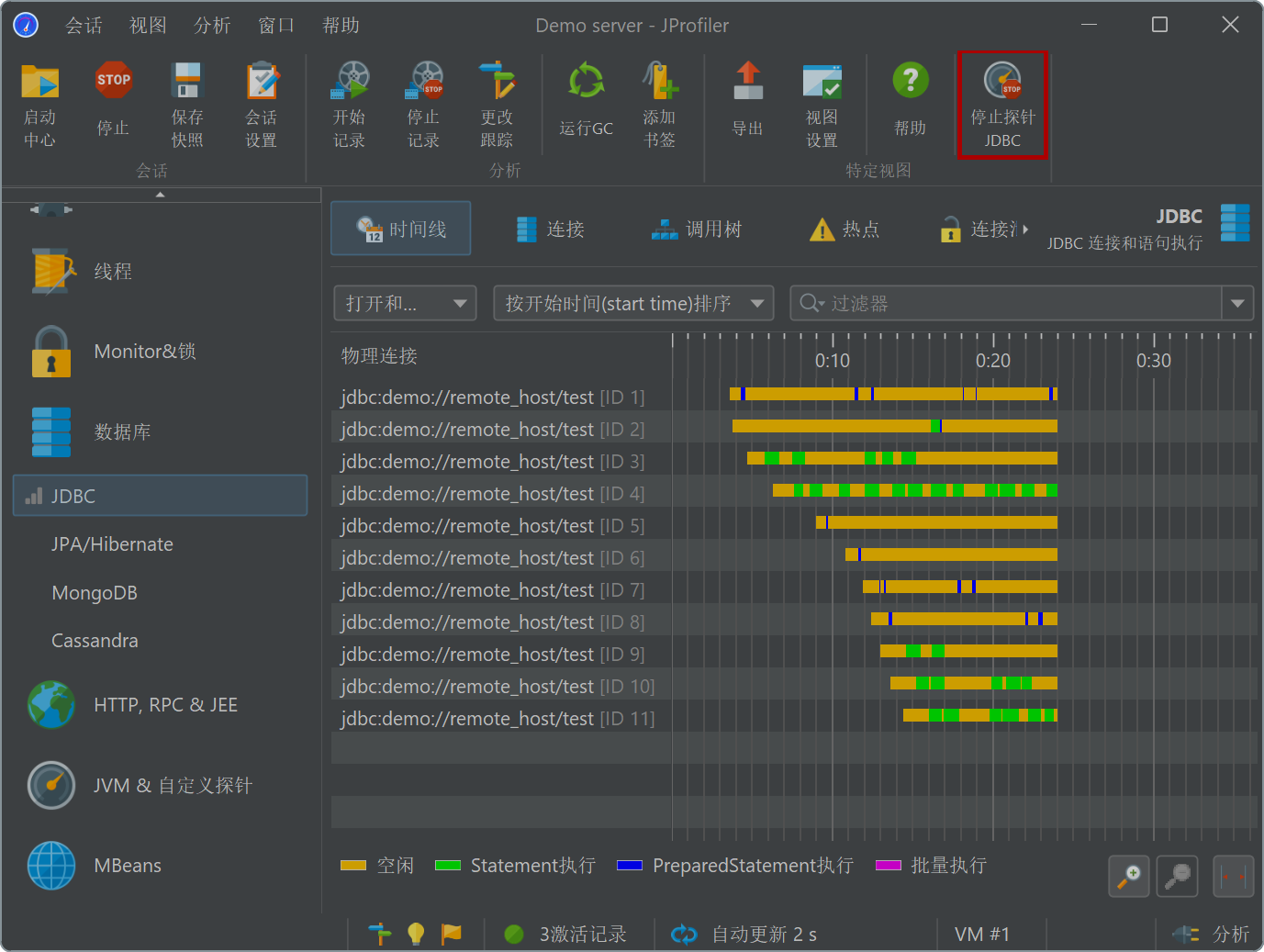Image resolution: width=1264 pixels, height=952 pixels.
Task: Open the Monitor&锁 section
Action: click(x=112, y=352)
